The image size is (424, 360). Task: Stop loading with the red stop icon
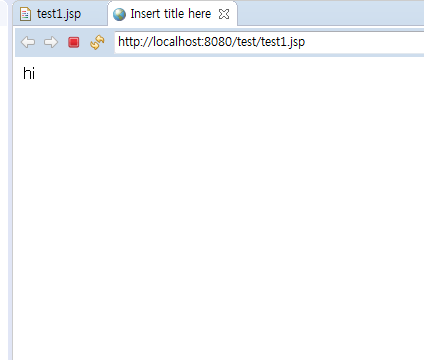pos(74,42)
